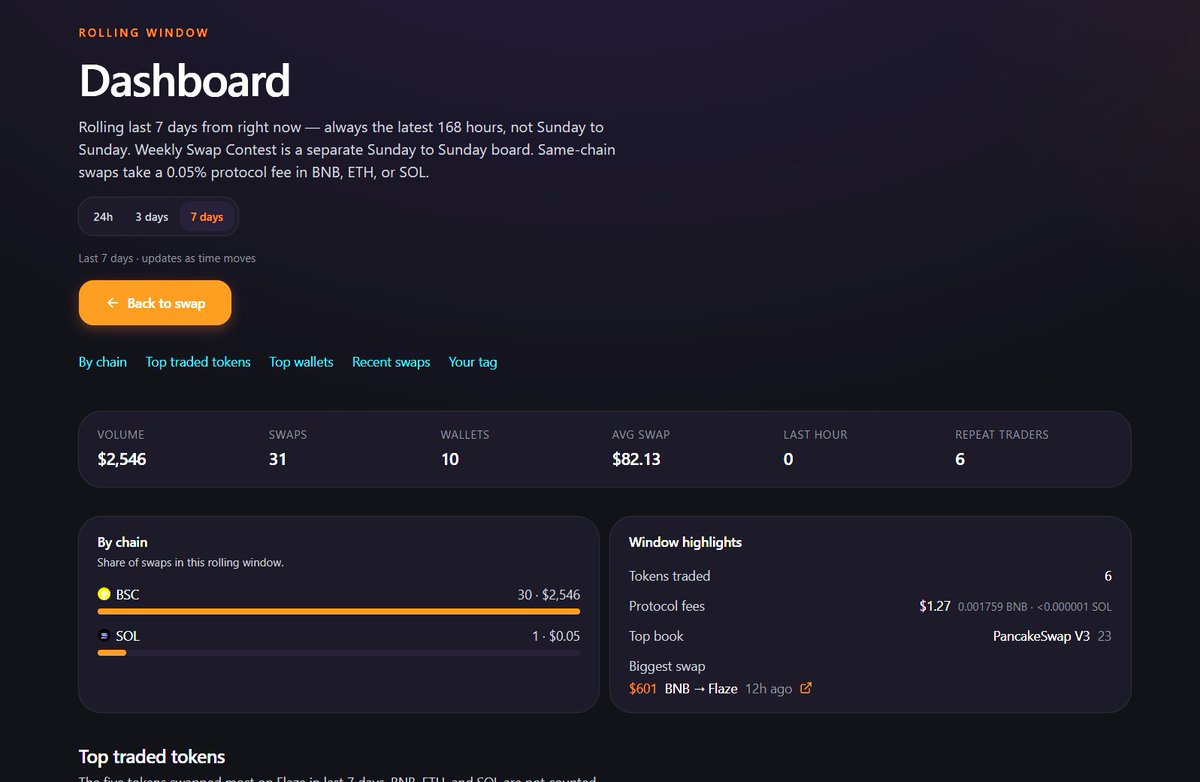Click the 'BNB → Flaze' swap pair text
This screenshot has height=782, width=1200.
coord(701,689)
